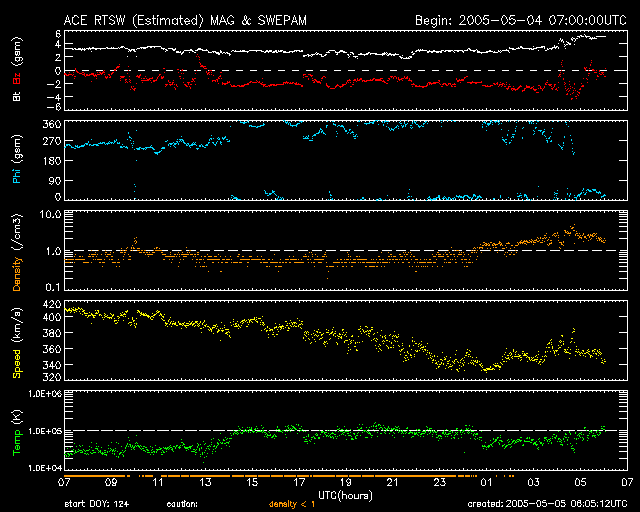Click the 23 hour tick label
The height and width of the screenshot is (512, 640).
(439, 482)
